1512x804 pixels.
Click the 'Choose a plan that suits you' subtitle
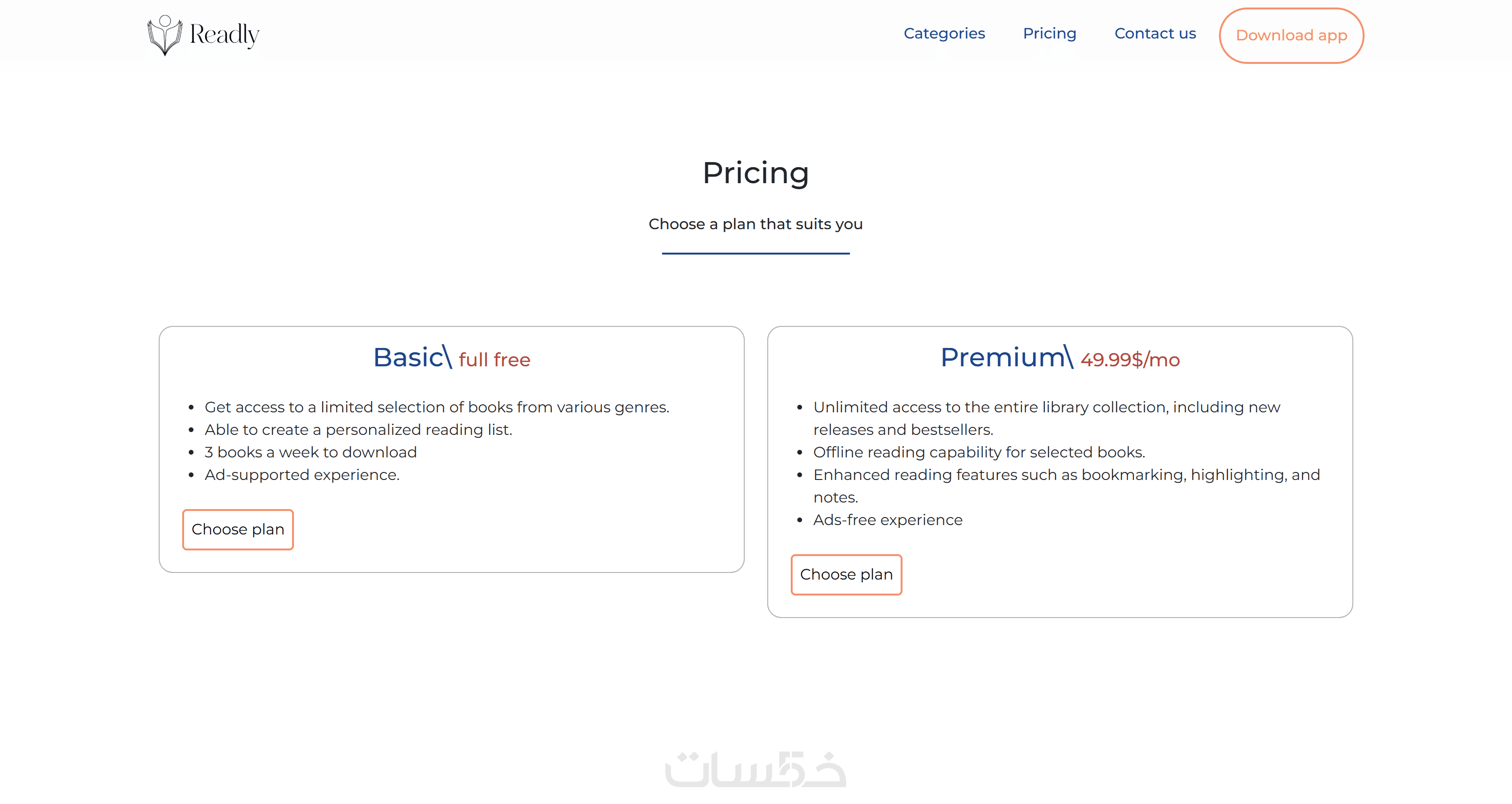coord(756,224)
